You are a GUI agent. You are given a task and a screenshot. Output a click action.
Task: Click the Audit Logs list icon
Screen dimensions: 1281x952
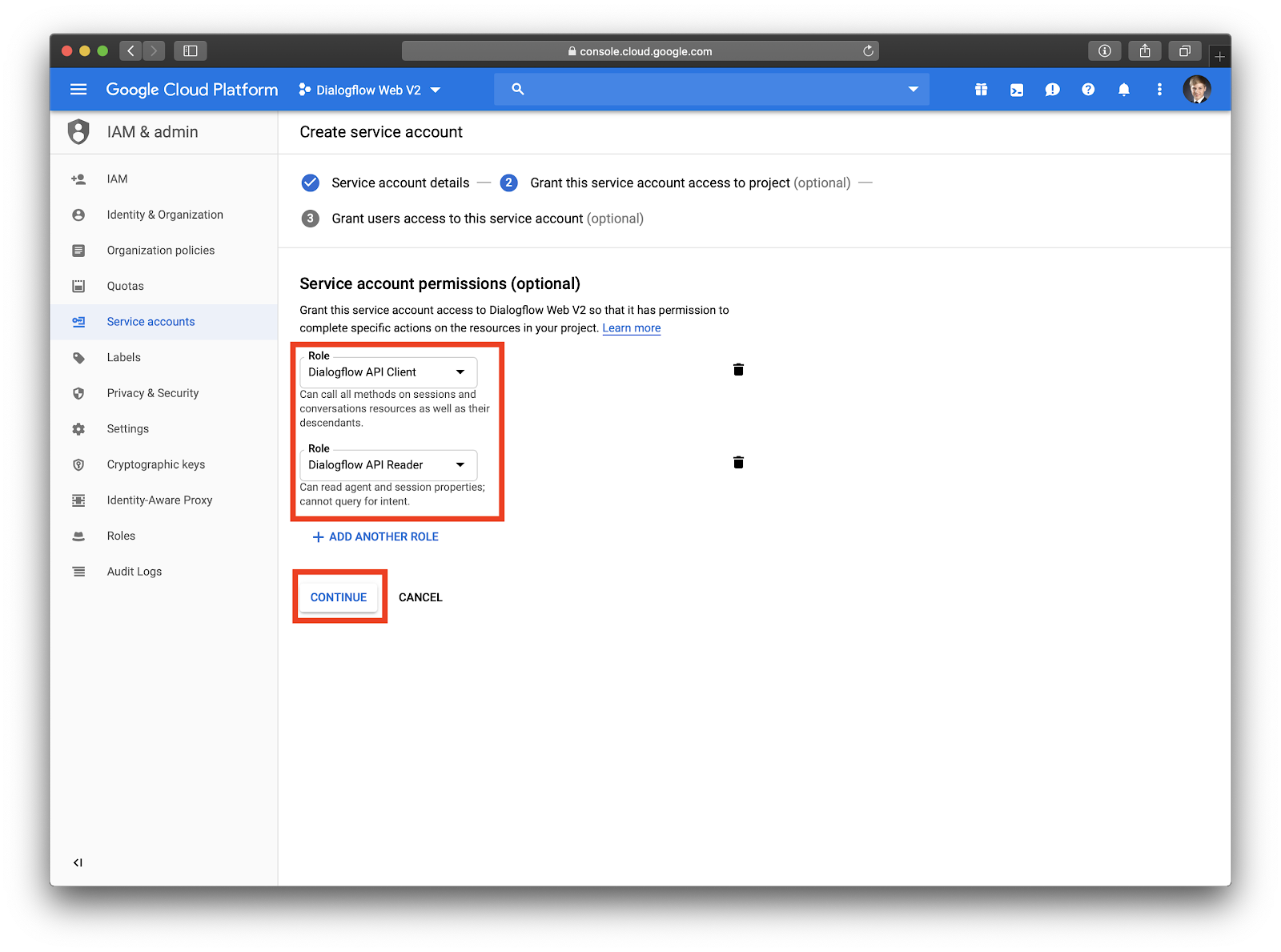78,572
